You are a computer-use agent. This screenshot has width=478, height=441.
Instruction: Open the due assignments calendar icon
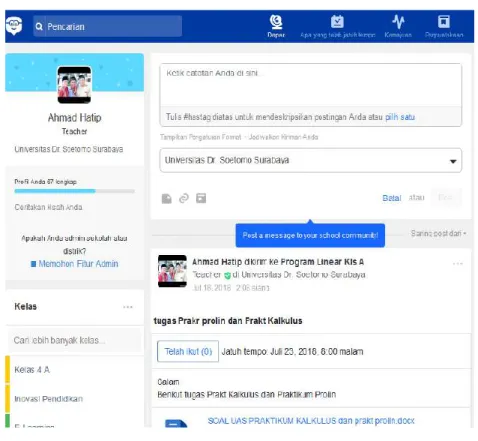click(x=337, y=22)
